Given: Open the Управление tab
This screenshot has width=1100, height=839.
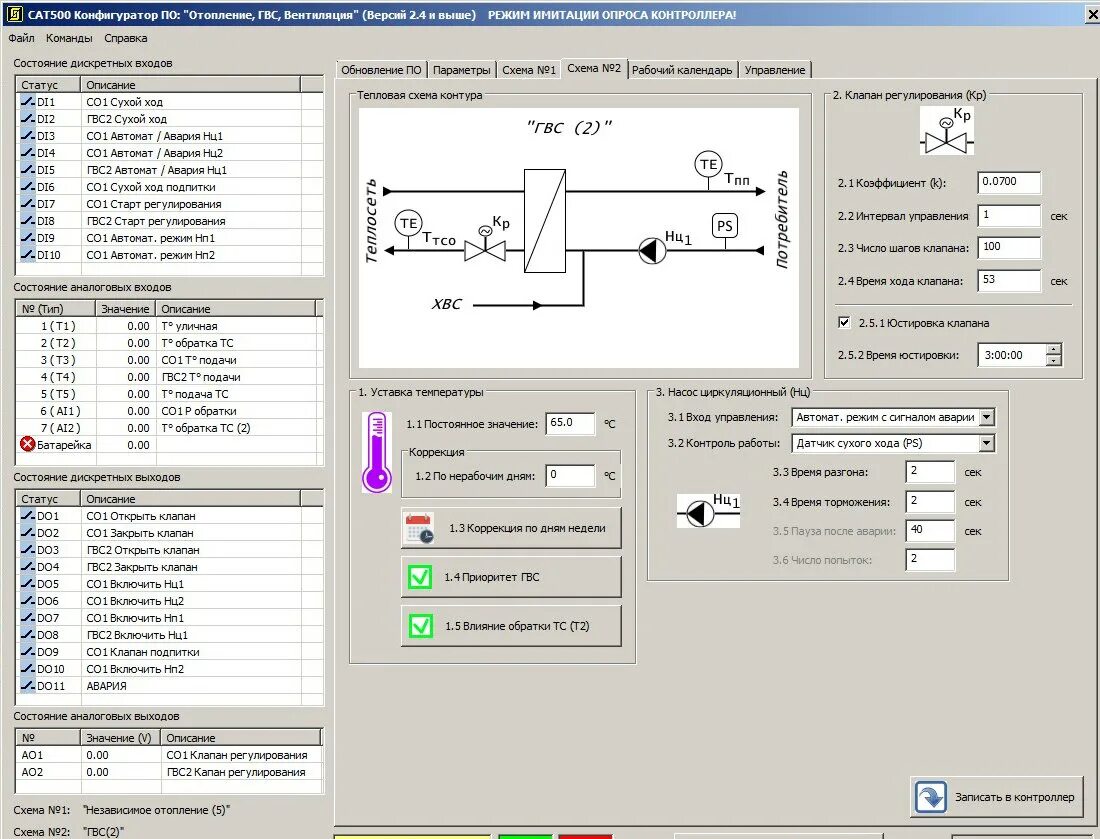Looking at the screenshot, I should click(x=774, y=70).
